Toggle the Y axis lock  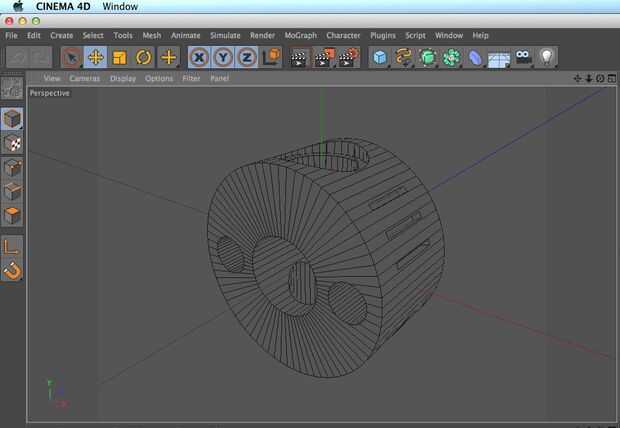(x=223, y=57)
